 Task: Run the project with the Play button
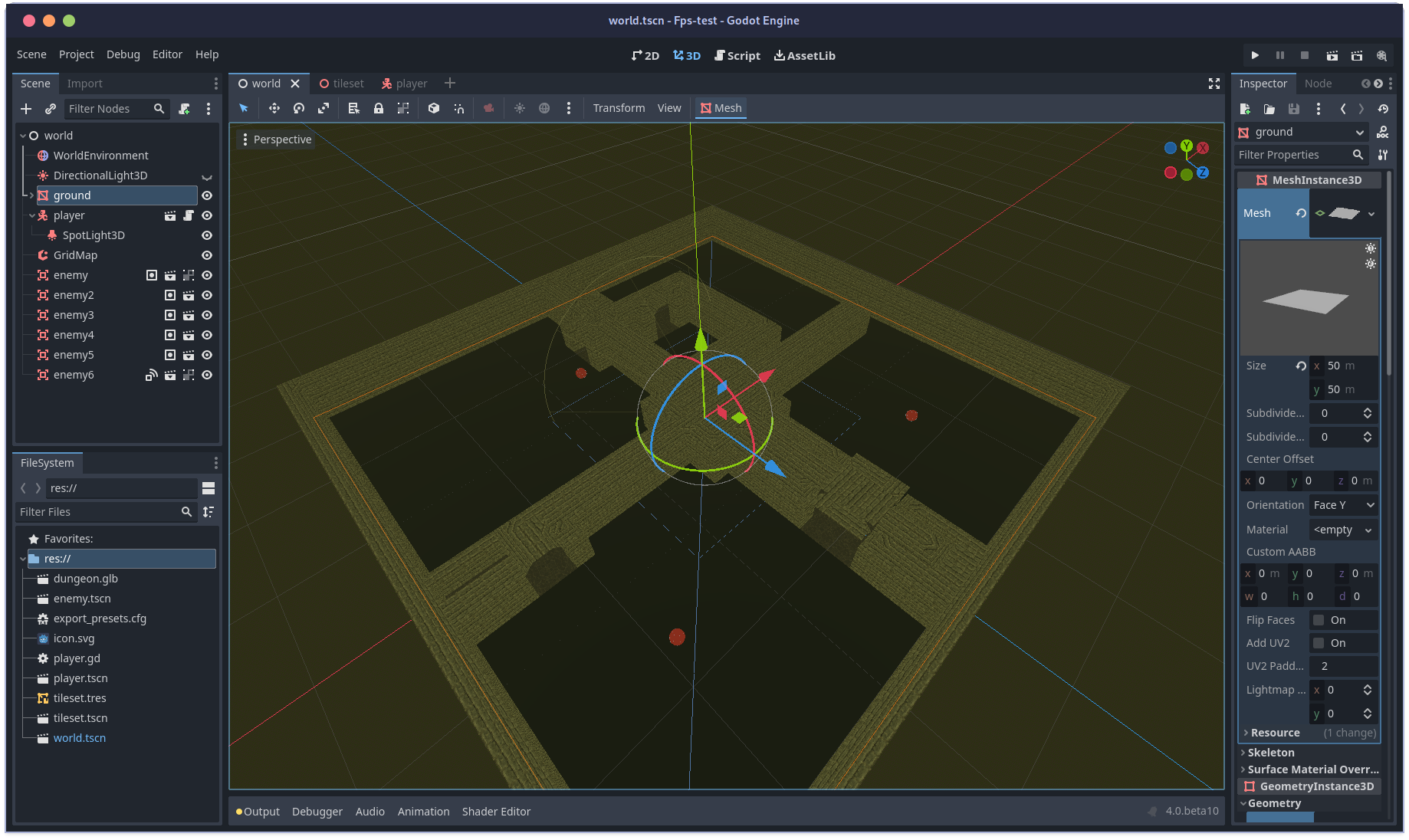pyautogui.click(x=1255, y=55)
